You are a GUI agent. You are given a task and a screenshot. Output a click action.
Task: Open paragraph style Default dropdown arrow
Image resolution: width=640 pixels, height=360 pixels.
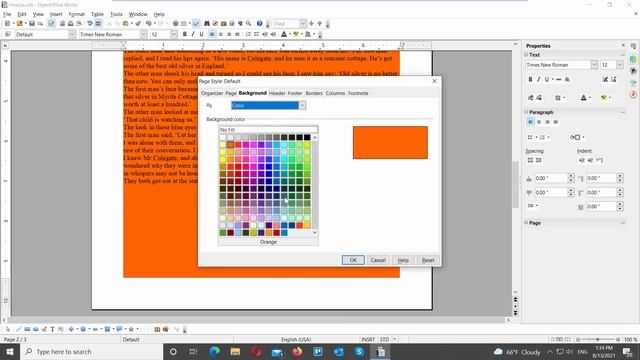(72, 34)
